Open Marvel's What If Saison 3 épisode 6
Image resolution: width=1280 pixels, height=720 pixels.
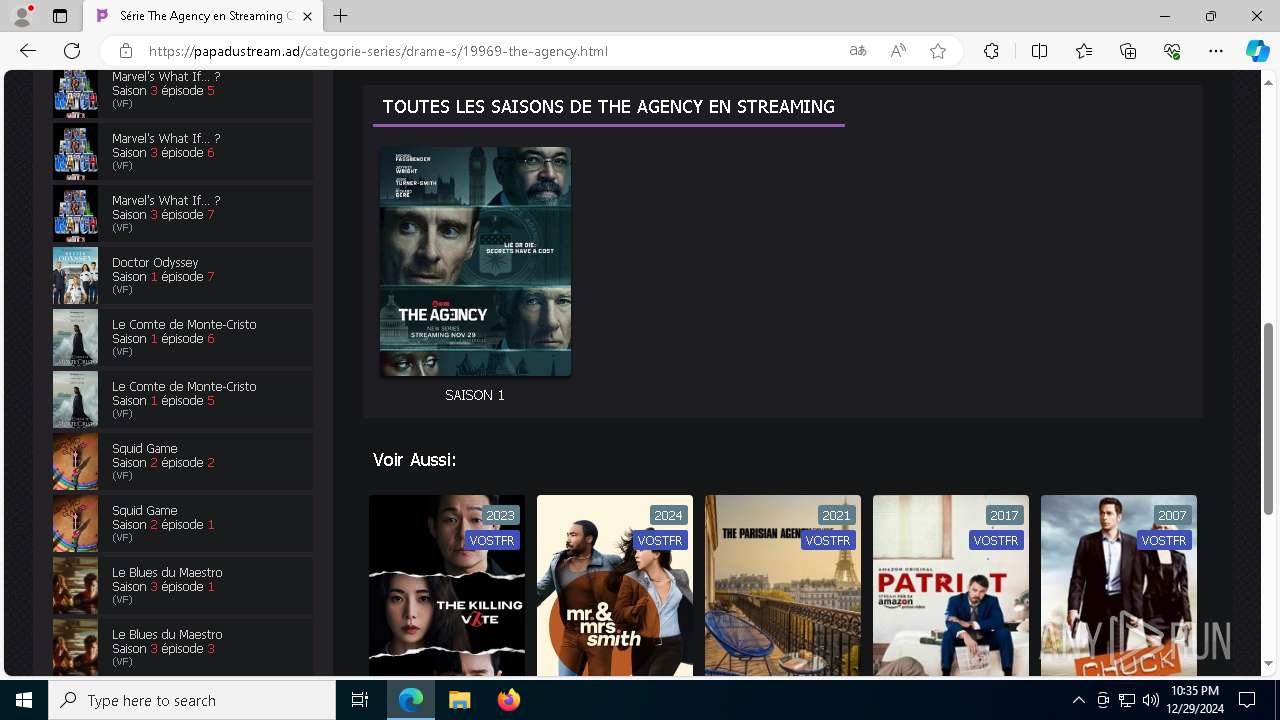[183, 152]
